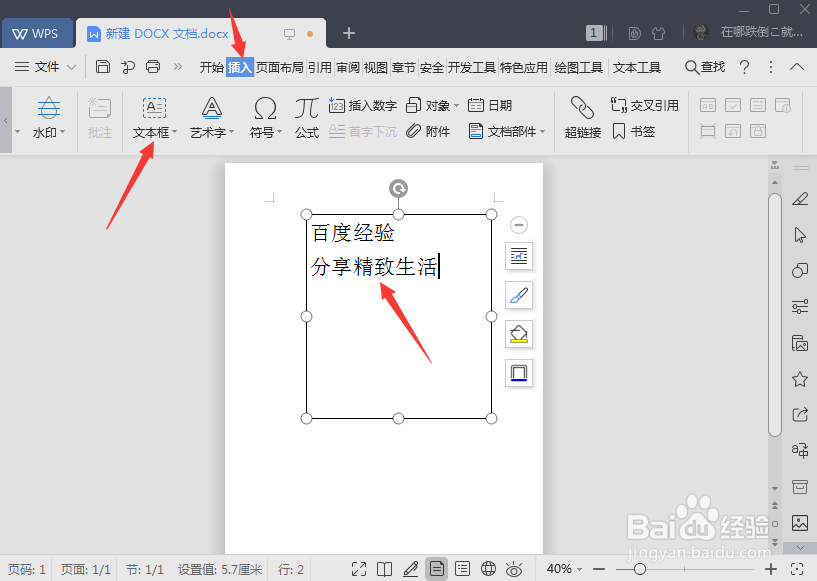Open the 文件 (File) menu
Image resolution: width=817 pixels, height=581 pixels.
pos(45,67)
